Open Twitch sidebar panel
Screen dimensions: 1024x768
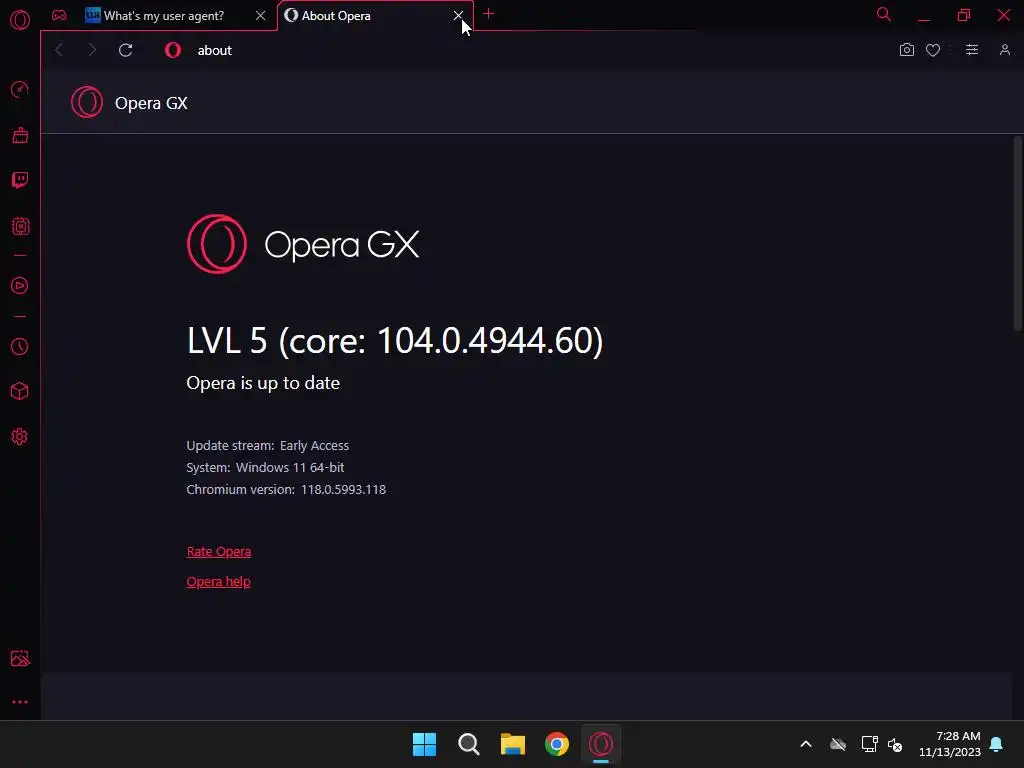point(20,180)
